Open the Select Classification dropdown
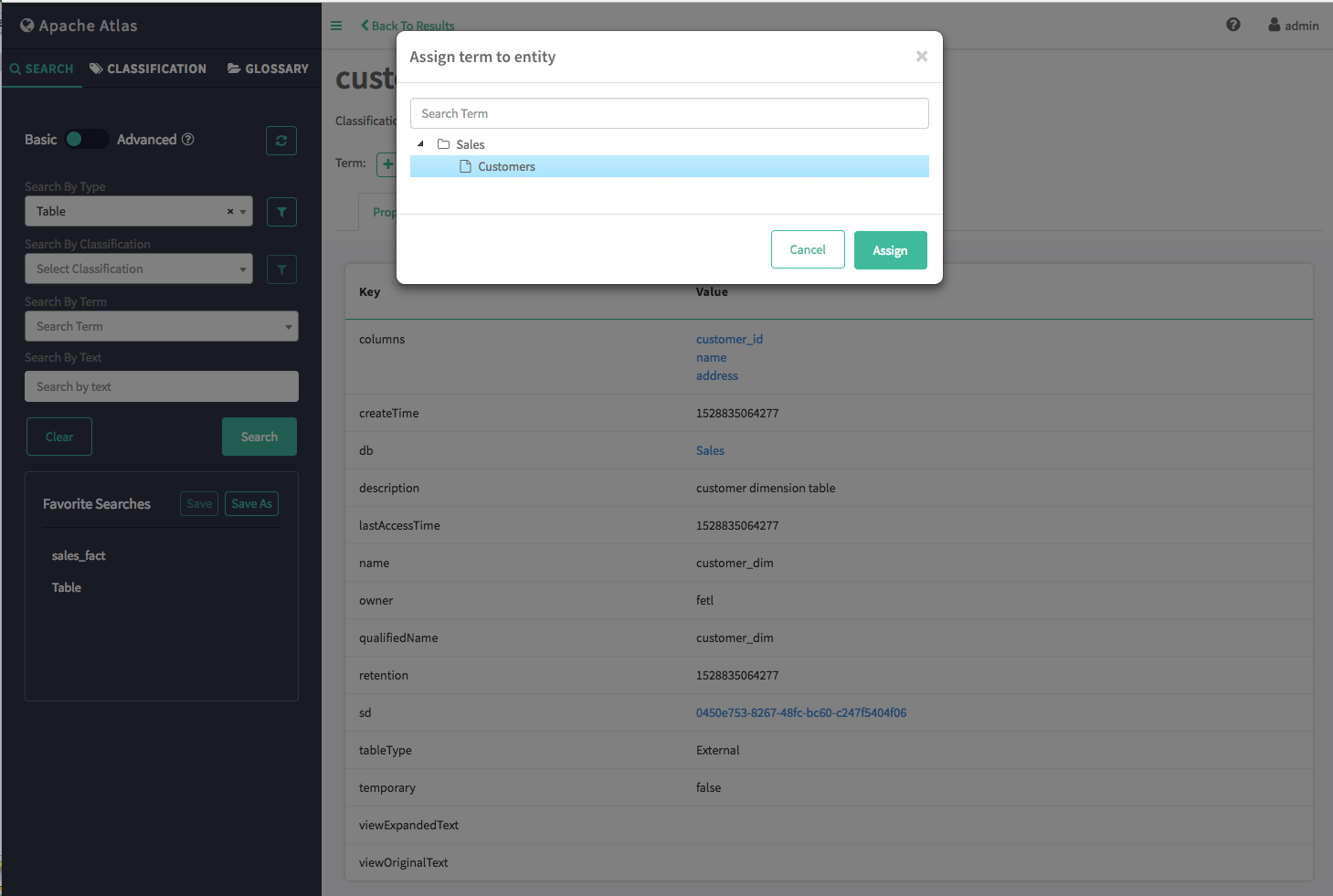1333x896 pixels. [139, 269]
